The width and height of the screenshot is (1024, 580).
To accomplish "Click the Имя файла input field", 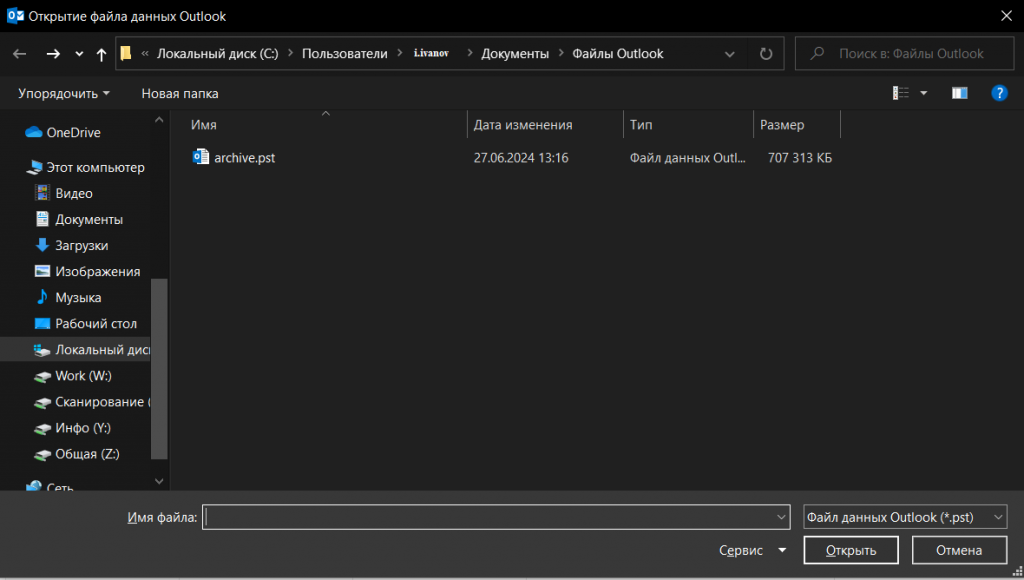I will (x=488, y=517).
